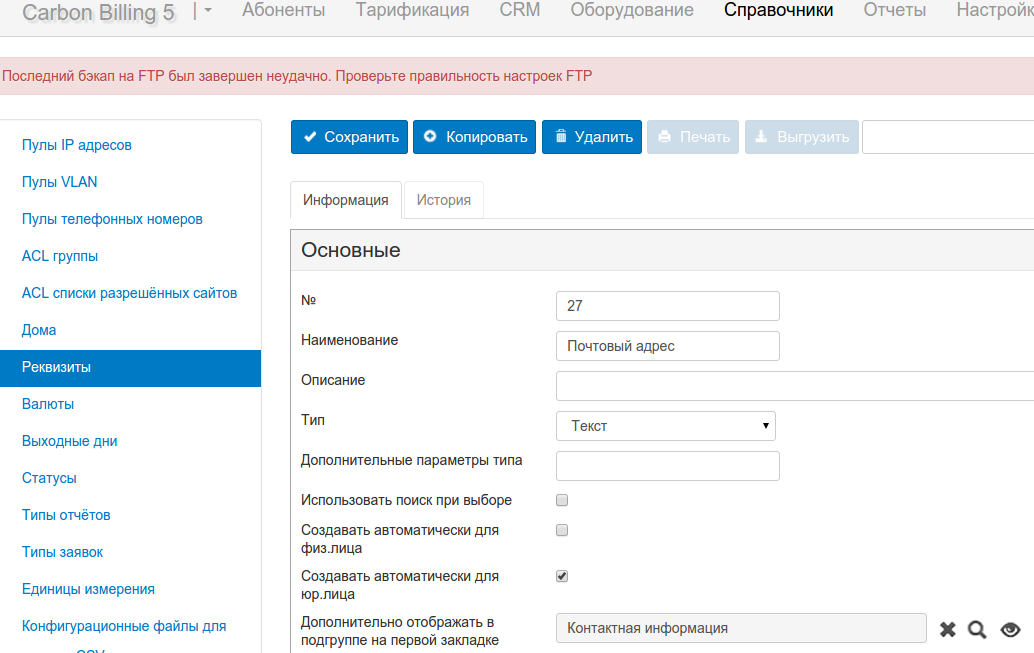
Task: Switch to the История tab
Action: tap(443, 200)
